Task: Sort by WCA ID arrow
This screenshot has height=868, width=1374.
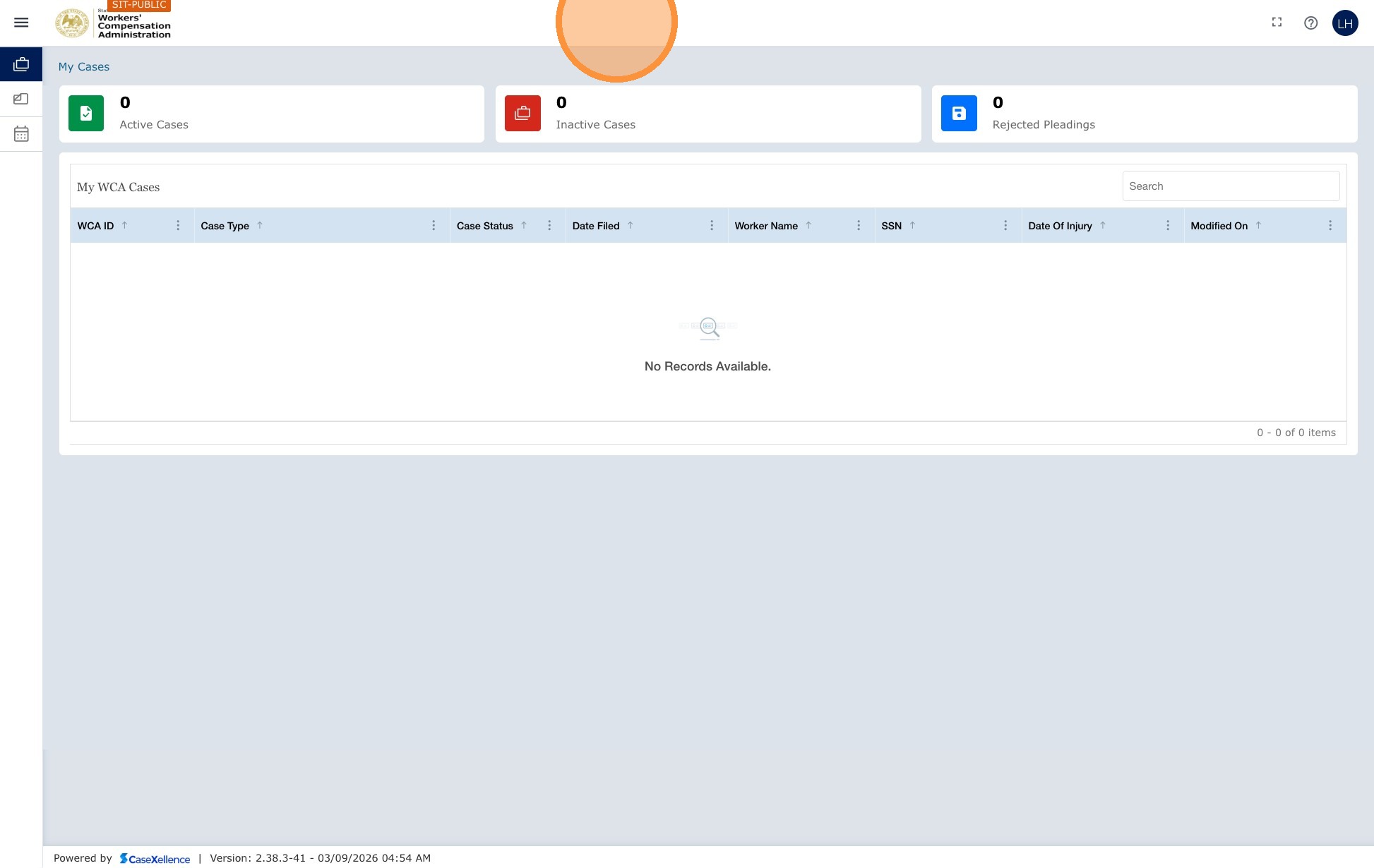Action: coord(124,225)
